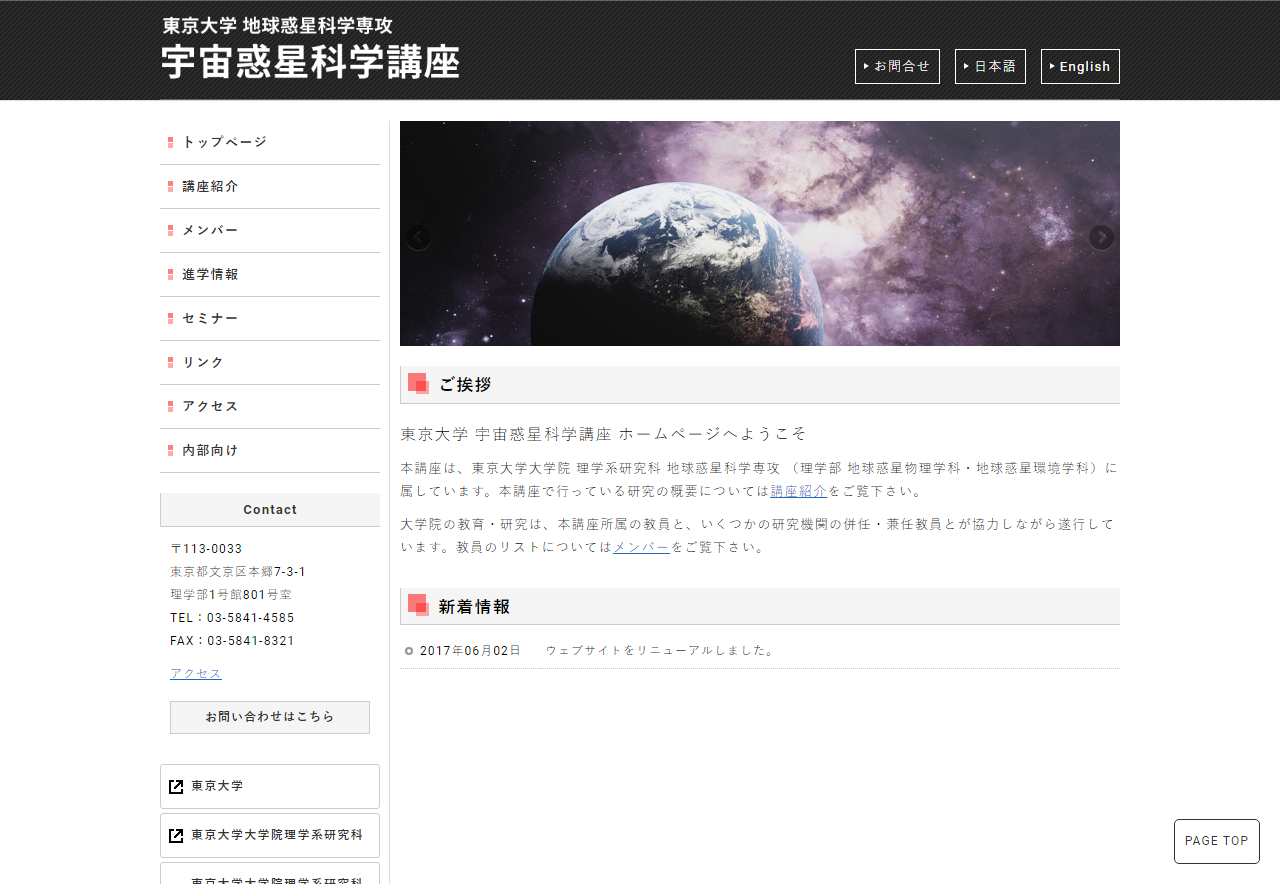
Task: Follow the アクセス link under Contact
Action: (196, 673)
